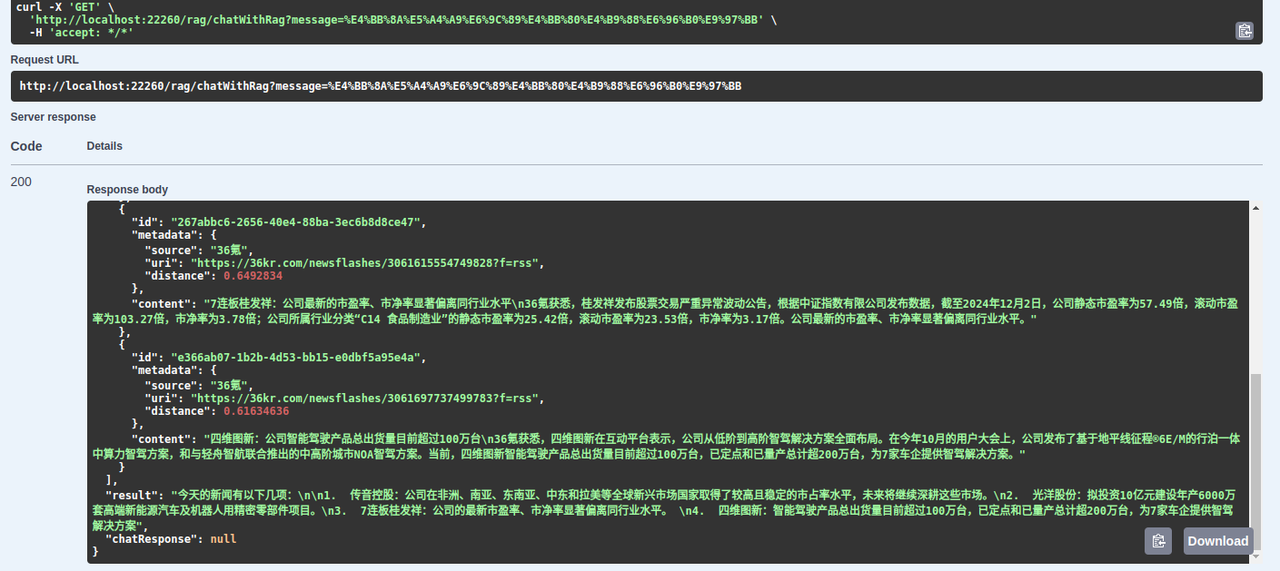
Task: Click the chatResponse null value
Action: [x=223, y=538]
